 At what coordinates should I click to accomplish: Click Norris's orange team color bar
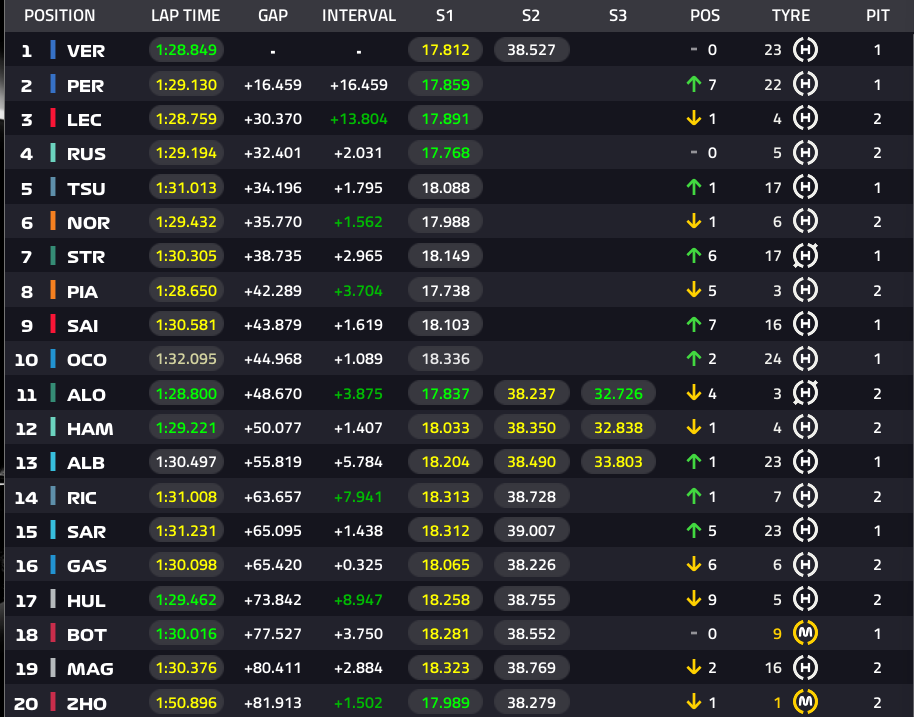tap(53, 221)
